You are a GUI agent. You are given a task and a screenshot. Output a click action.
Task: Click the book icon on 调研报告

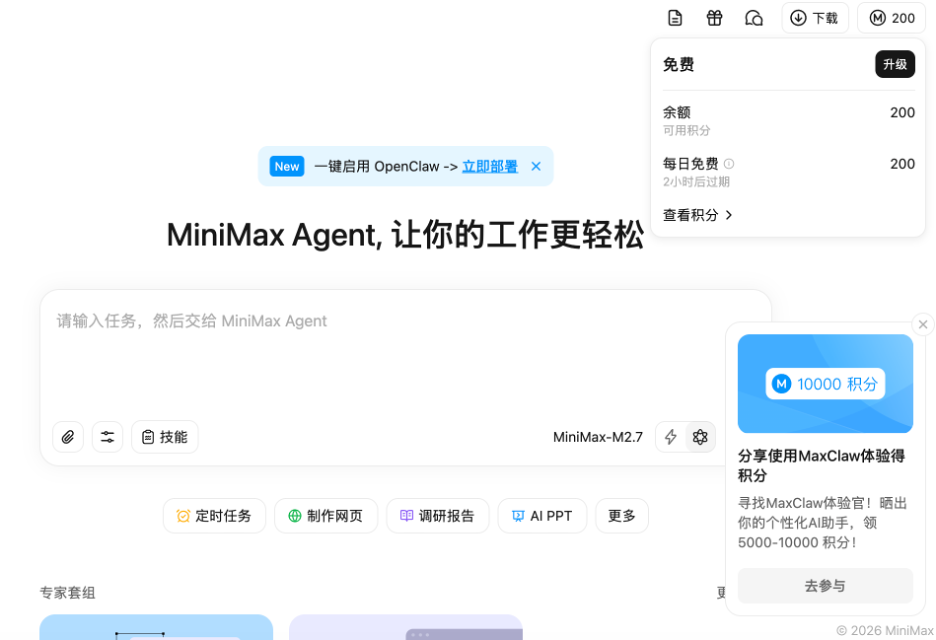tap(407, 516)
